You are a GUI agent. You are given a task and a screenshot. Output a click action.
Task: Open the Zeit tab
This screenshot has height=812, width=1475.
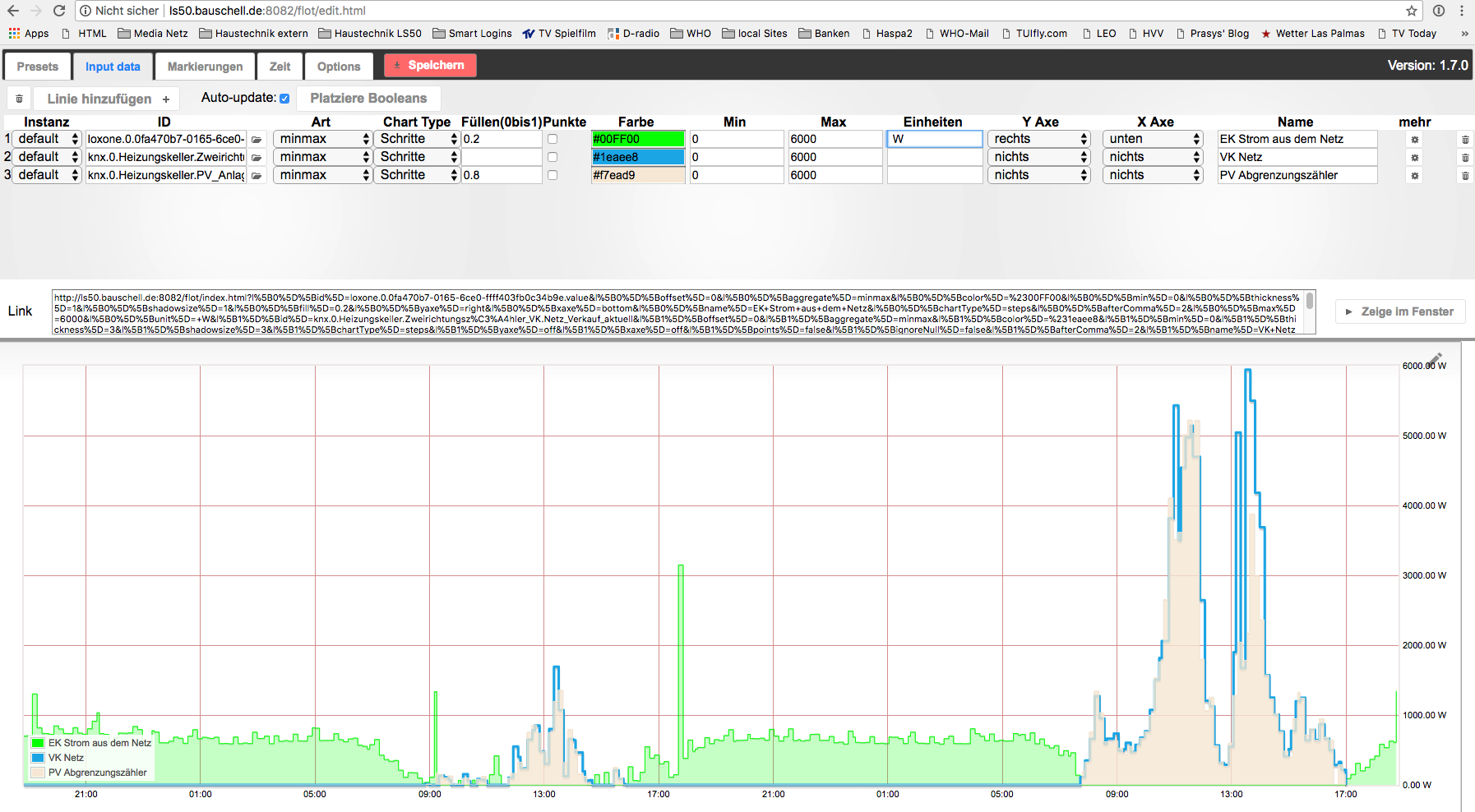pyautogui.click(x=280, y=67)
